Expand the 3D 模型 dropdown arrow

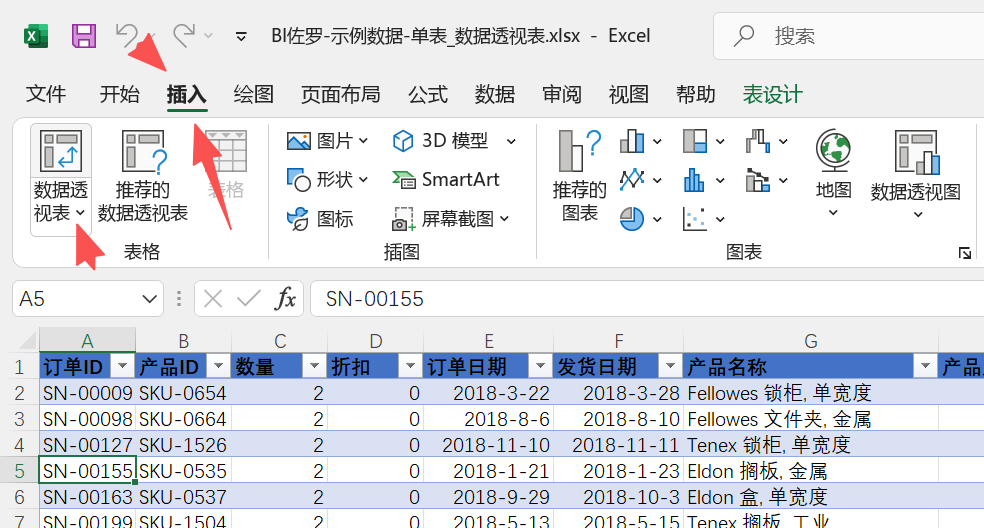(511, 141)
